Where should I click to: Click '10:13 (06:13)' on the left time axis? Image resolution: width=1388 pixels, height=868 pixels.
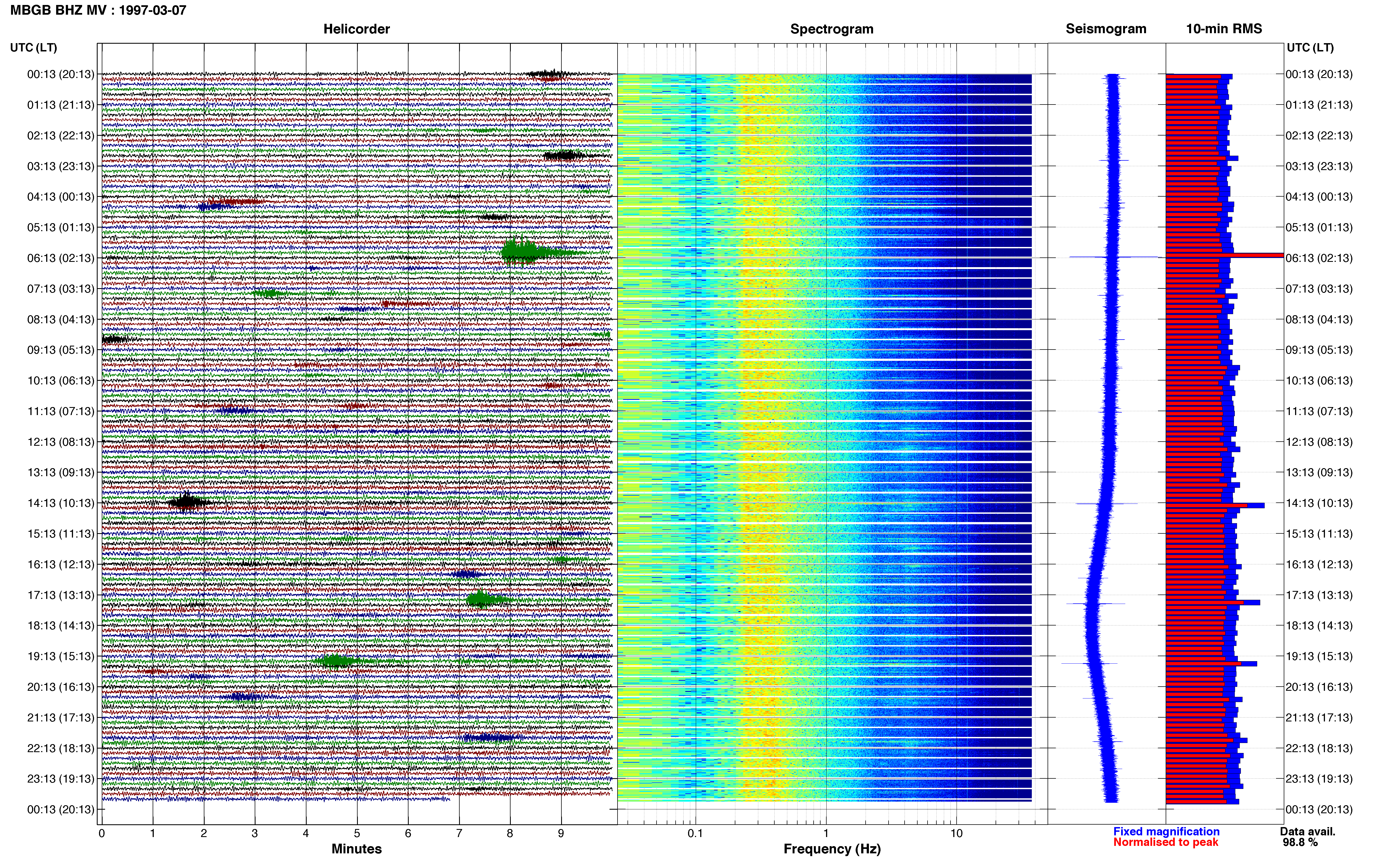[61, 380]
